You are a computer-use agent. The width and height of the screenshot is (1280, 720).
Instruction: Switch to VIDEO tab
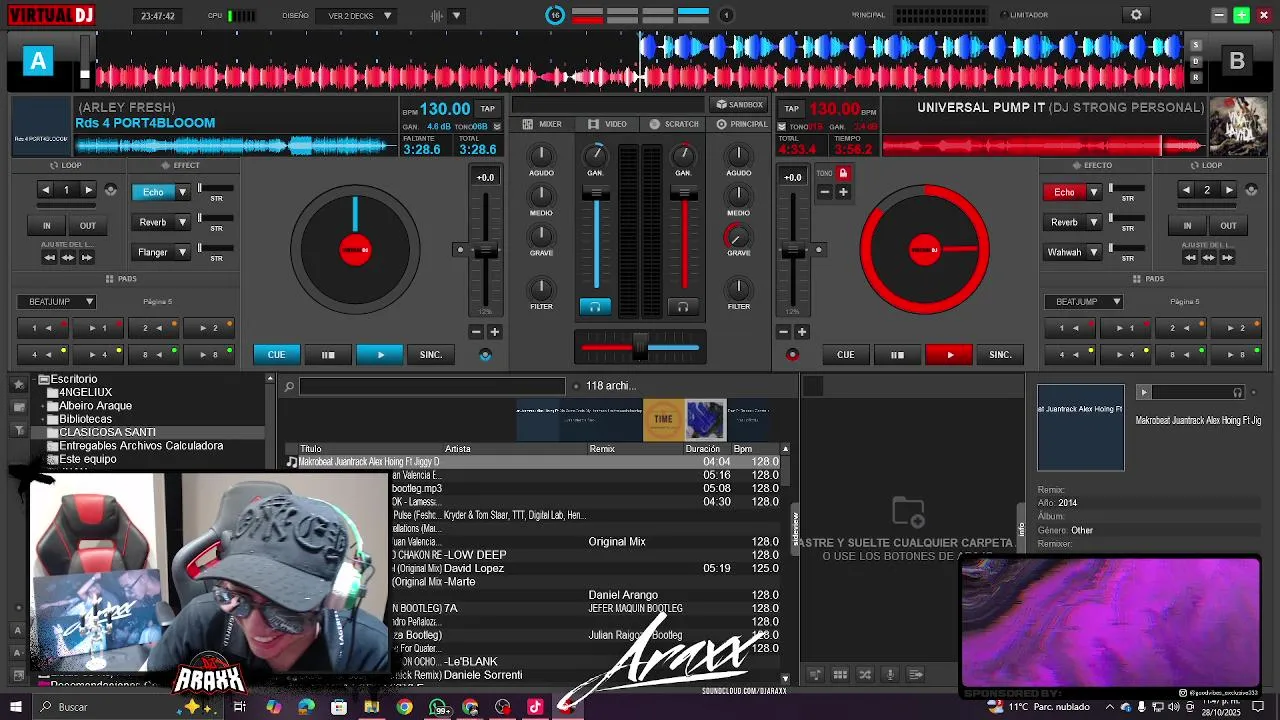coord(608,124)
